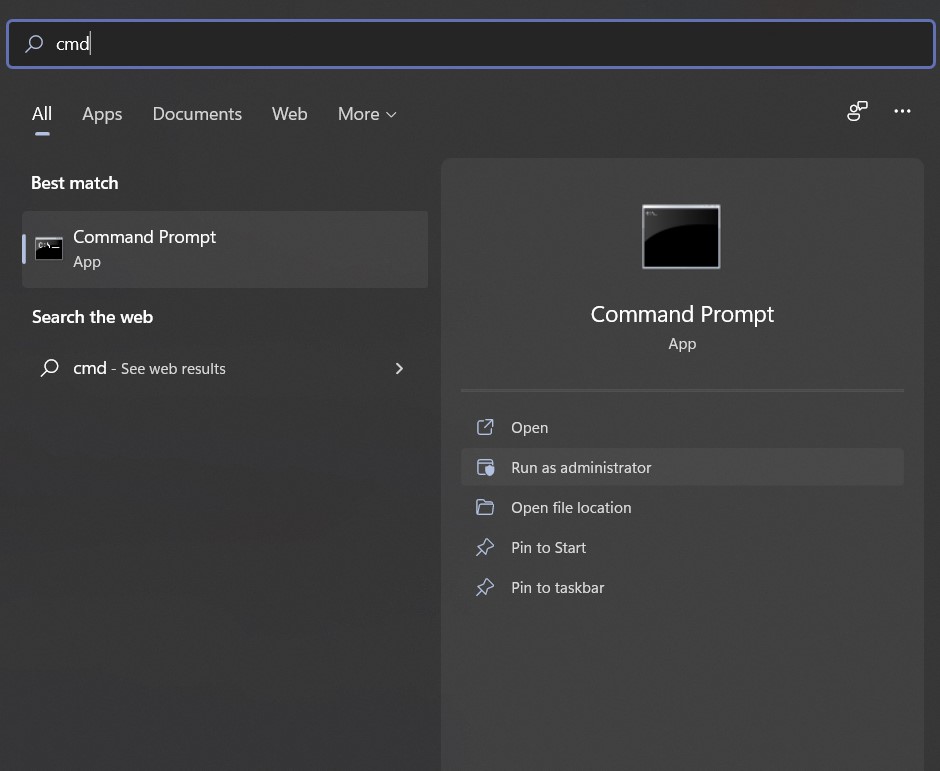Select the Web filter tab
940x771 pixels.
pos(290,114)
